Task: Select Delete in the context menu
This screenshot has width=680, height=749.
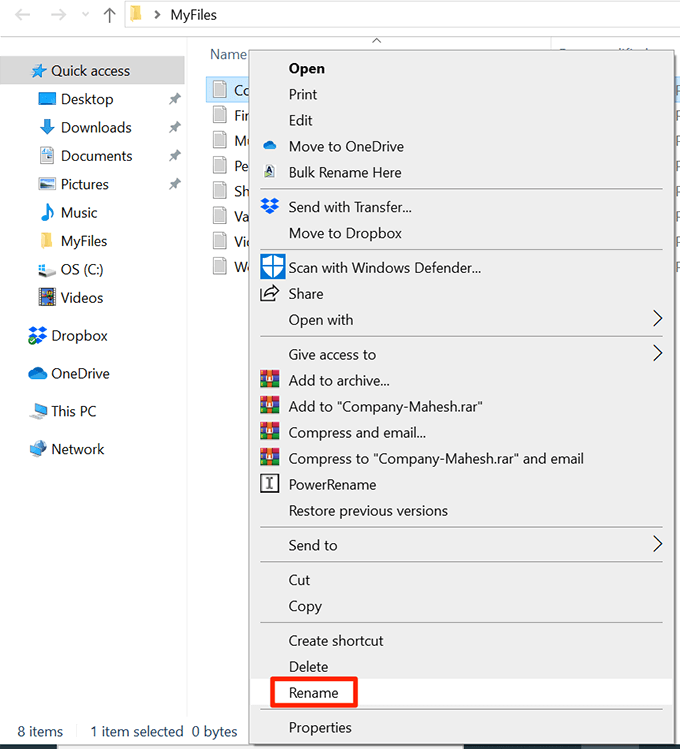Action: pos(308,667)
